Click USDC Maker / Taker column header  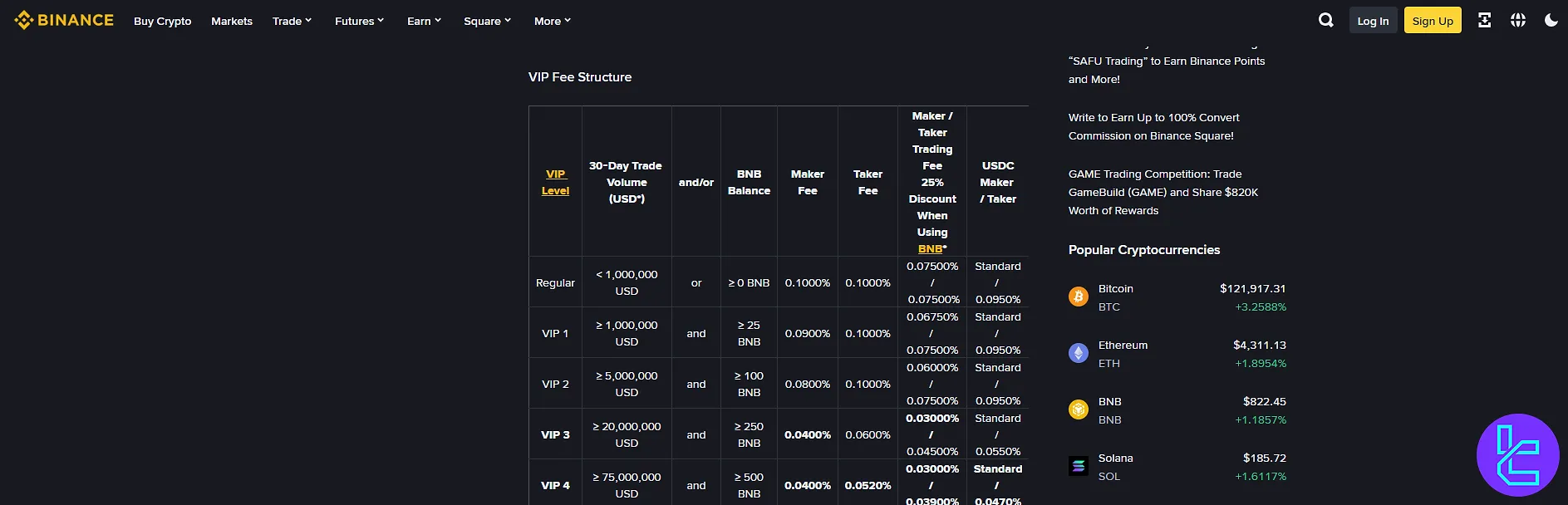[998, 182]
